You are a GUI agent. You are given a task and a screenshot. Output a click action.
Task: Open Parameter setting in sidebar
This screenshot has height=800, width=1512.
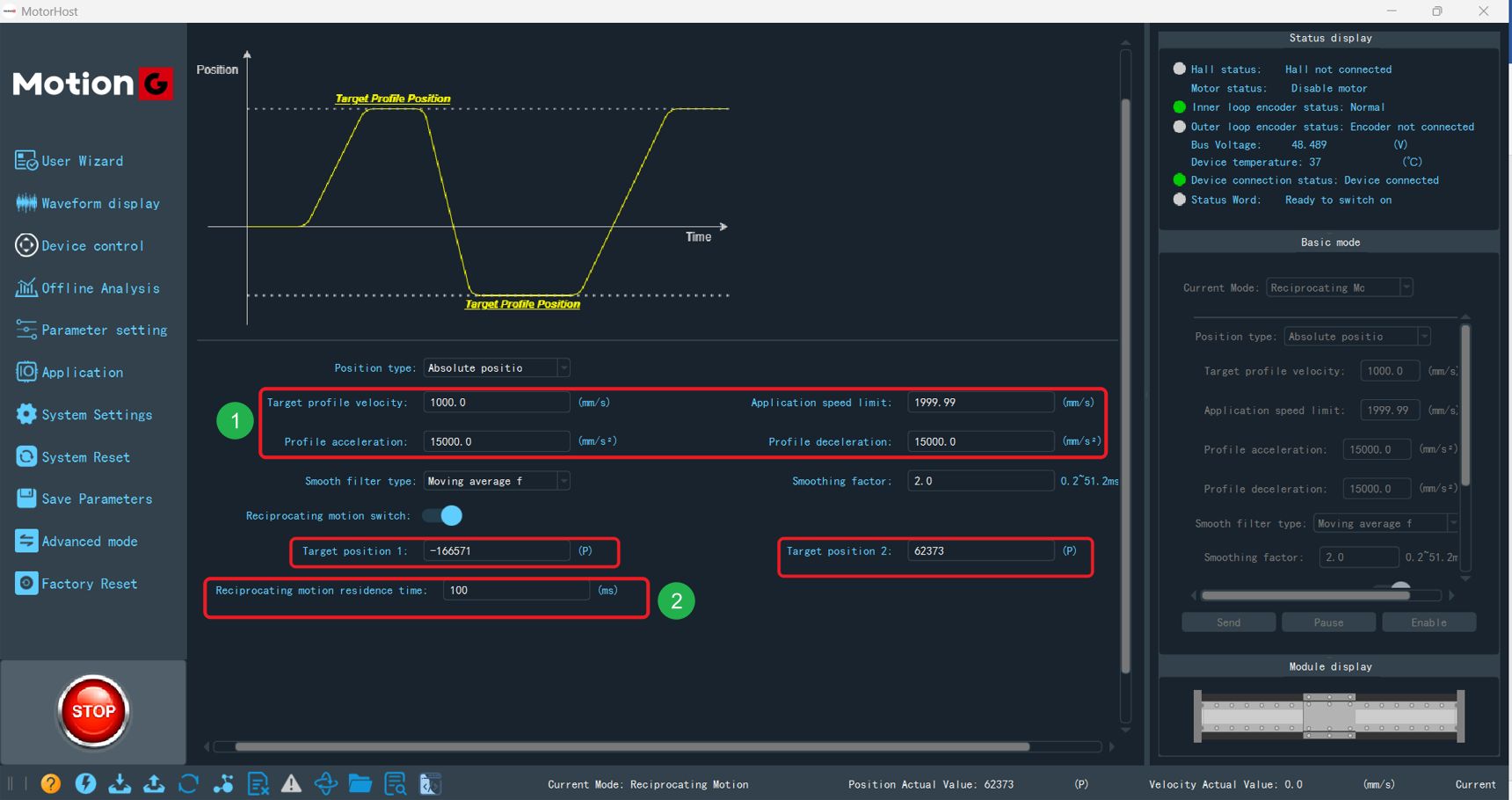pos(91,330)
